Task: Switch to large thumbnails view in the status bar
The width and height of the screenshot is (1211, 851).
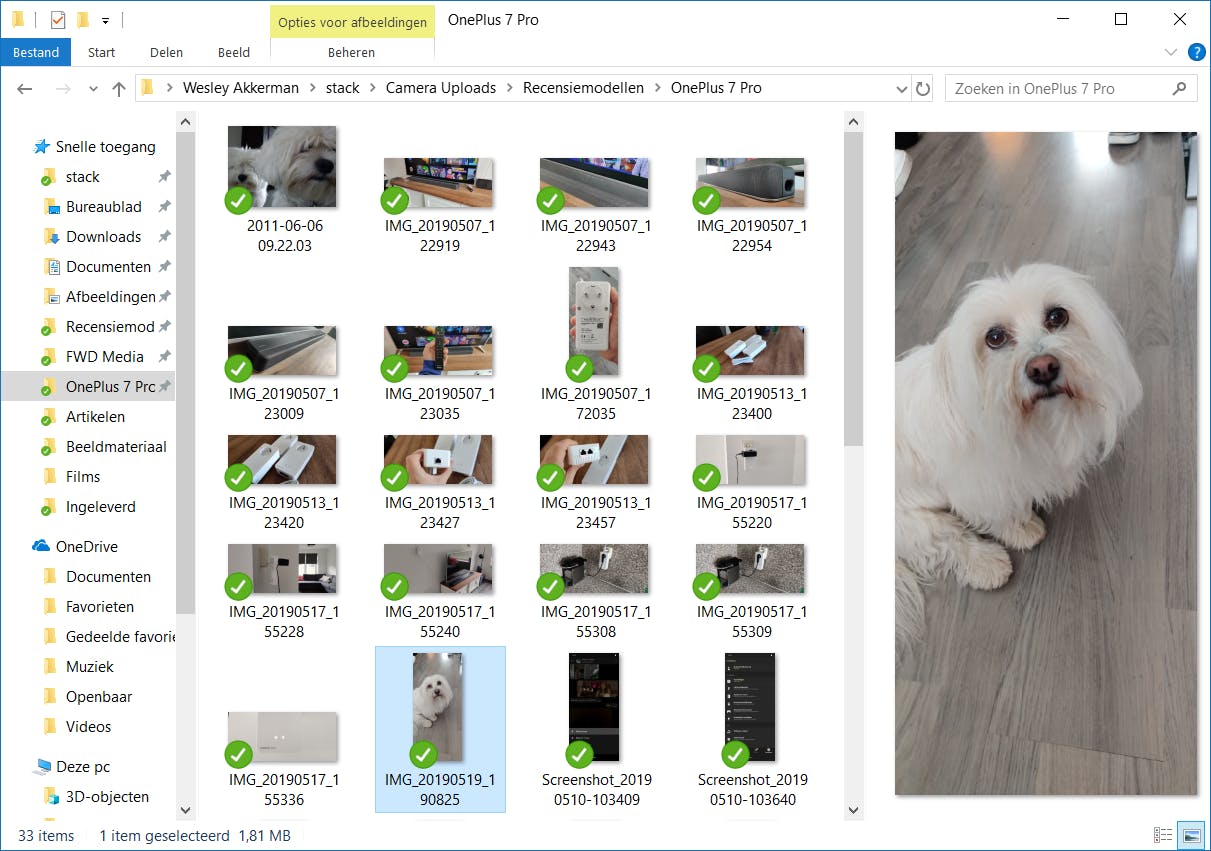Action: click(1192, 835)
